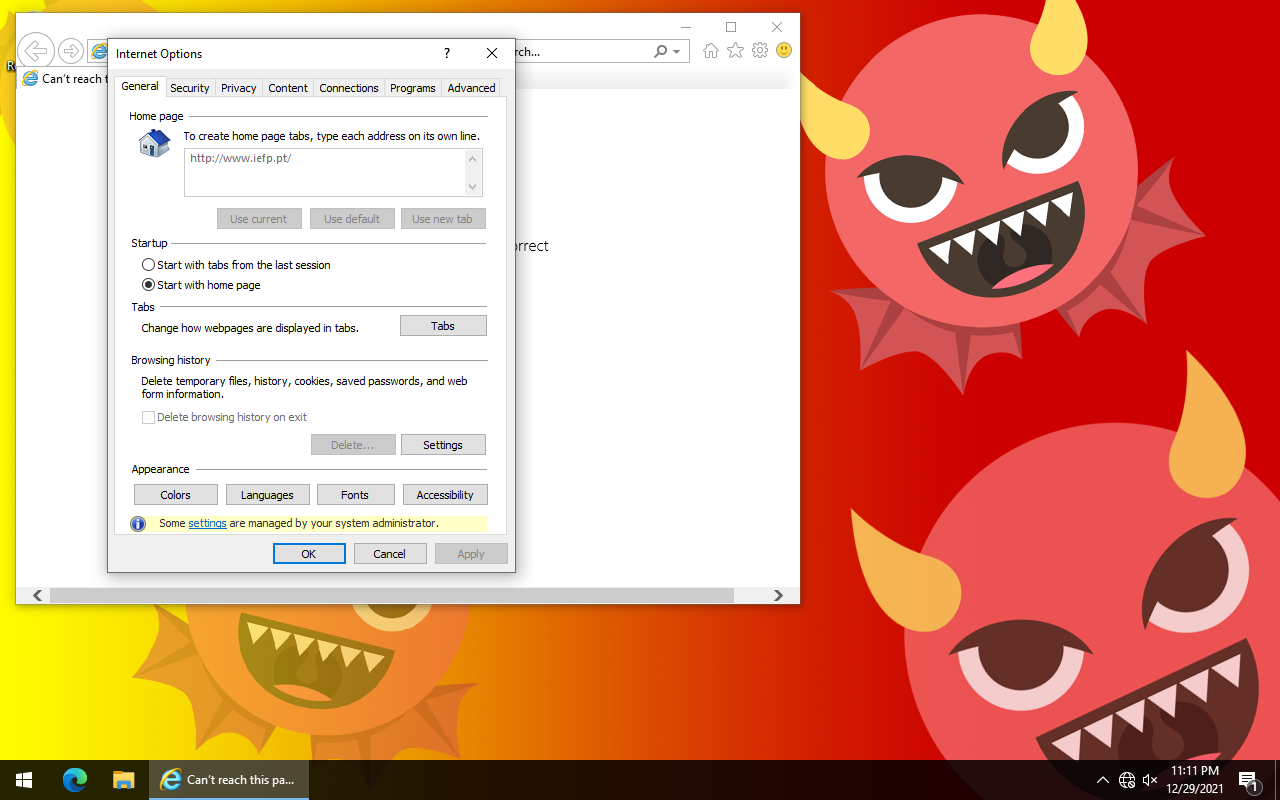Click the Accessibility button
Viewport: 1280px width, 800px height.
pyautogui.click(x=445, y=495)
